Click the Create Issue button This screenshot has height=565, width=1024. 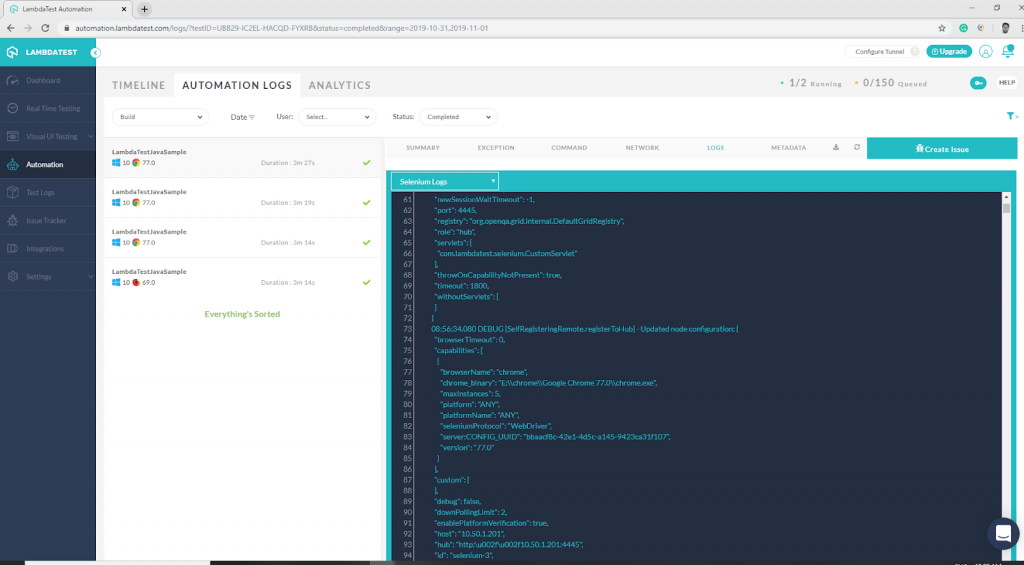941,149
